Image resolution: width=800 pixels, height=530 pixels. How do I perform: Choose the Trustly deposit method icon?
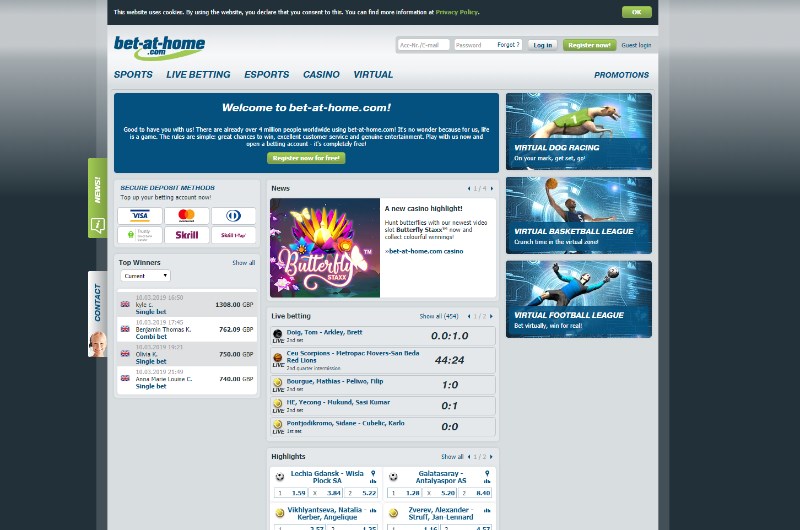[x=140, y=235]
